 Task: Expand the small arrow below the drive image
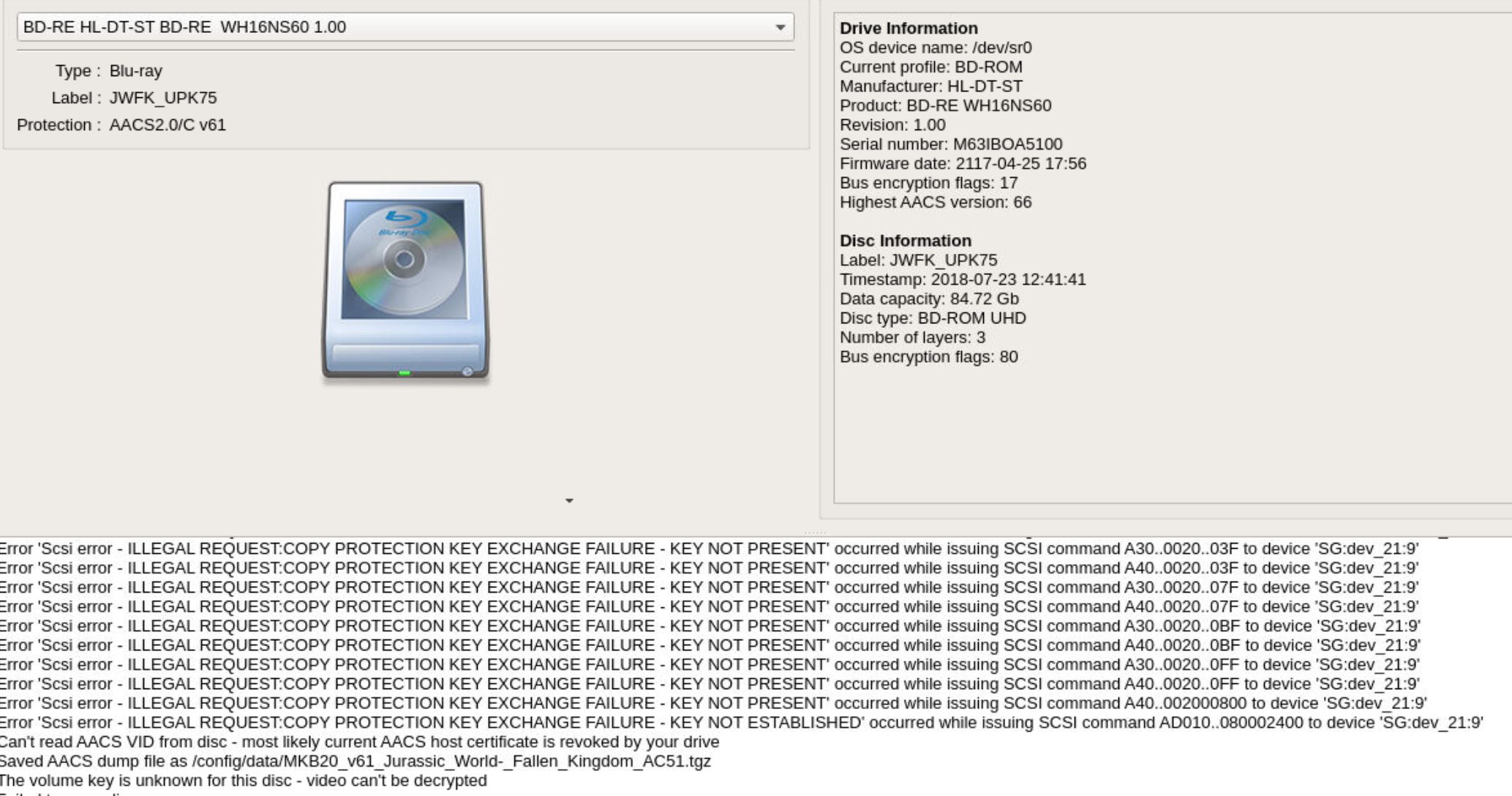(x=569, y=501)
